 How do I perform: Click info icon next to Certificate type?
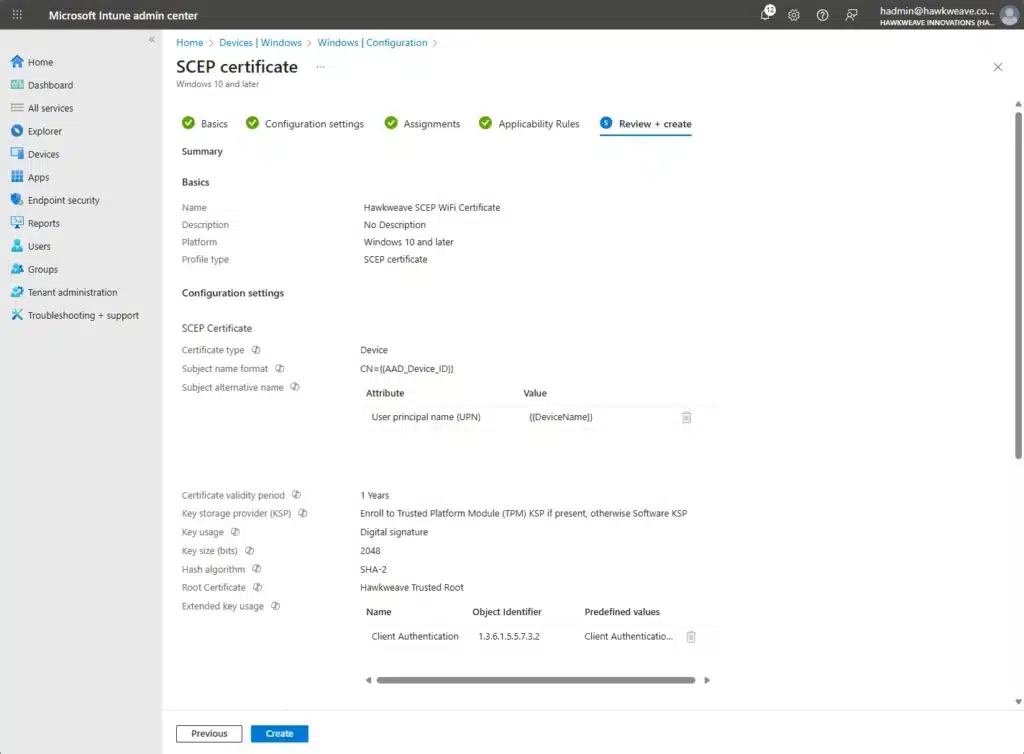pyautogui.click(x=256, y=350)
